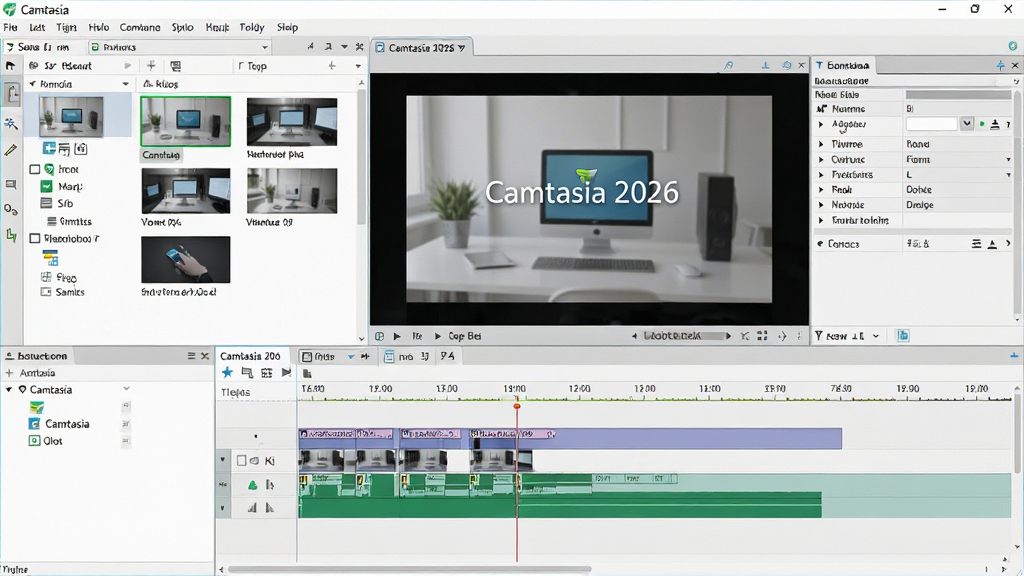Click the white input field in properties panel

pyautogui.click(x=931, y=123)
